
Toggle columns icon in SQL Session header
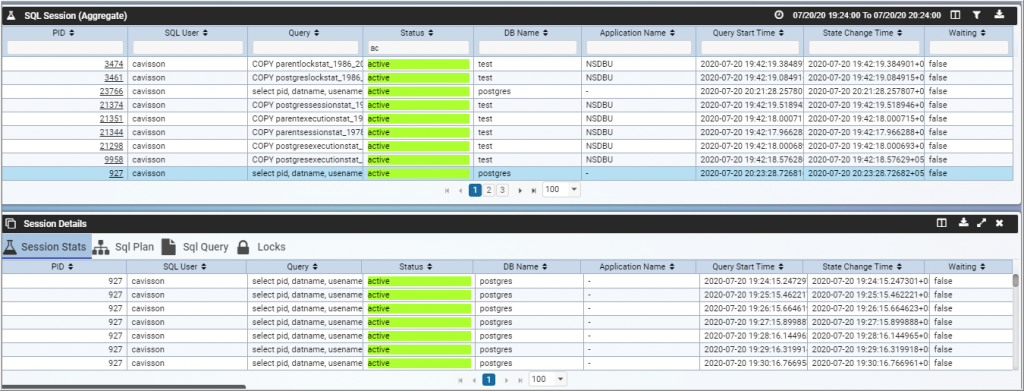pos(955,15)
